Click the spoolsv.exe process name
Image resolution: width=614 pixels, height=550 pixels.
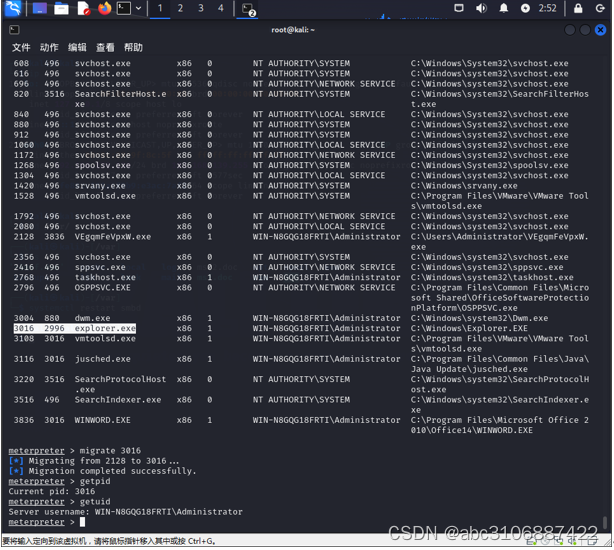coord(103,165)
